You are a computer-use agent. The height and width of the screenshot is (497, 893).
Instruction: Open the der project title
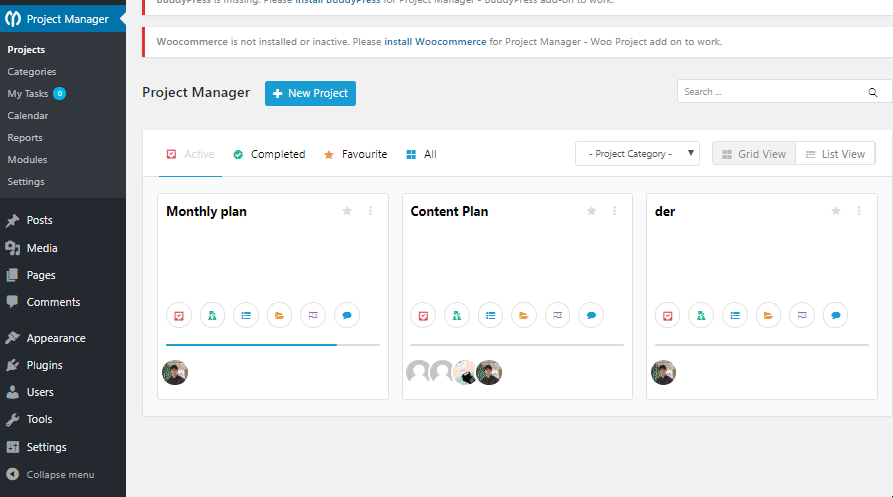click(x=665, y=212)
